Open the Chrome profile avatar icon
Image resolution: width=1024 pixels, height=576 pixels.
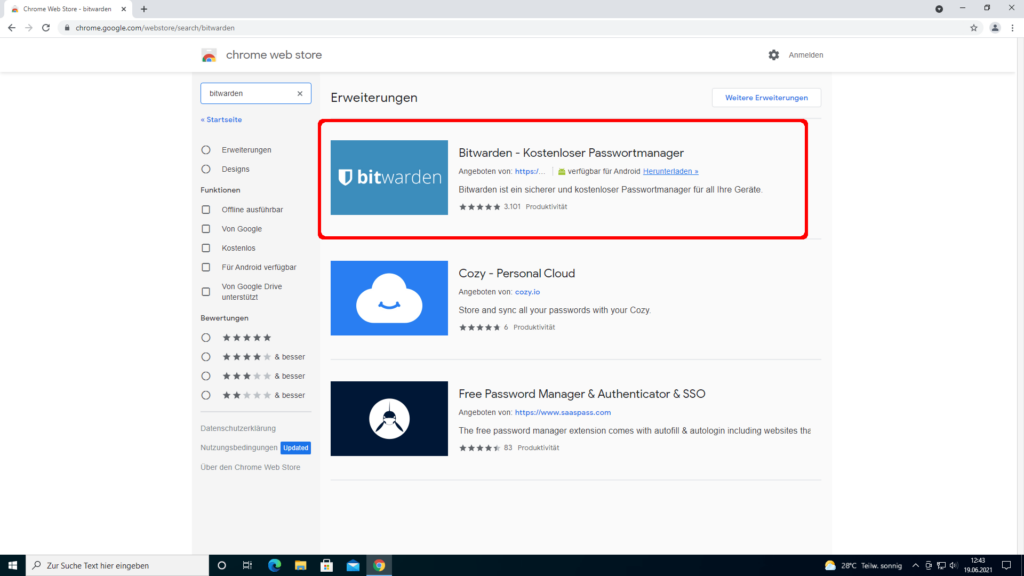coord(995,27)
